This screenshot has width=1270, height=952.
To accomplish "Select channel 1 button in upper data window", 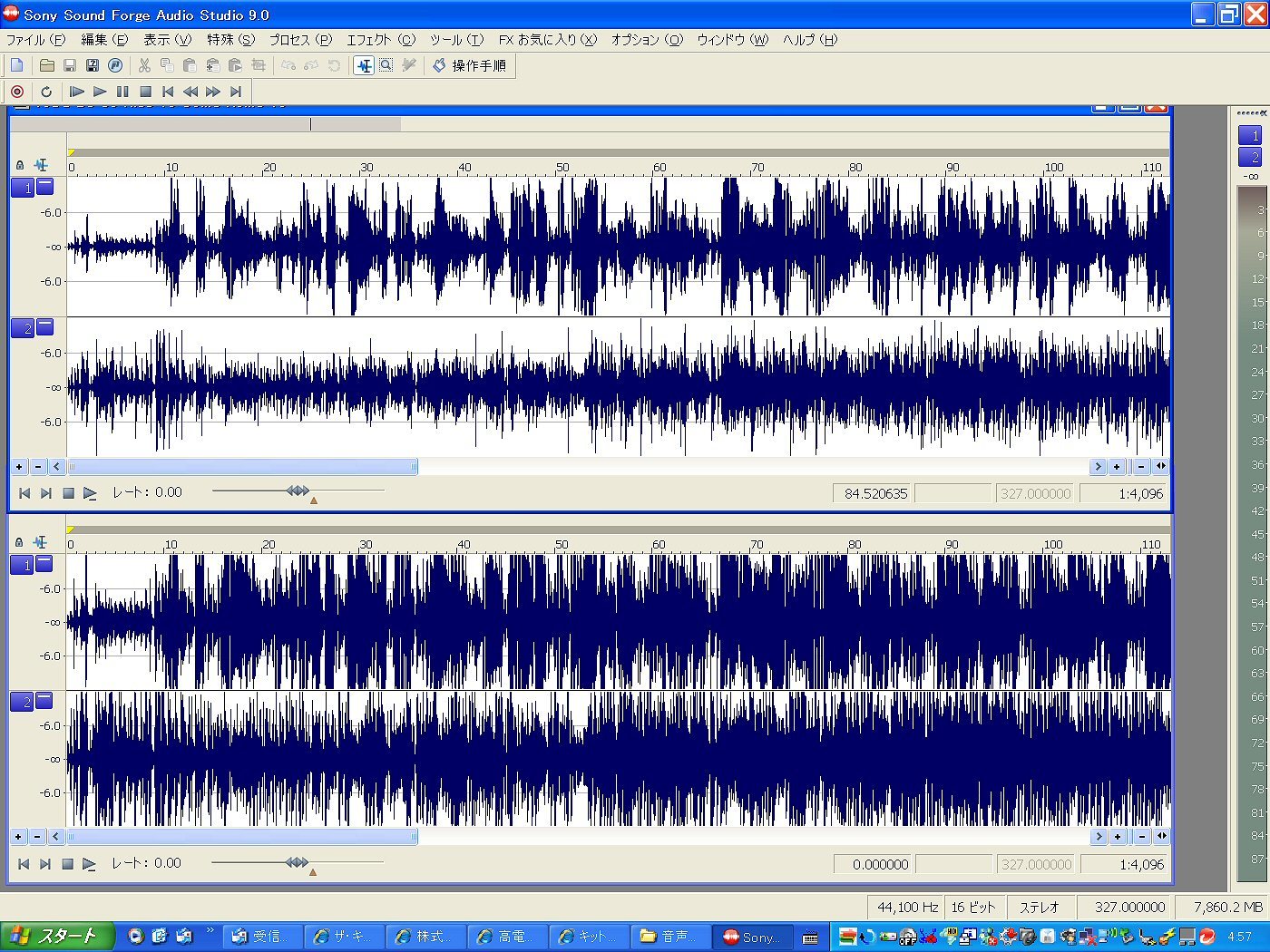I will 23,188.
